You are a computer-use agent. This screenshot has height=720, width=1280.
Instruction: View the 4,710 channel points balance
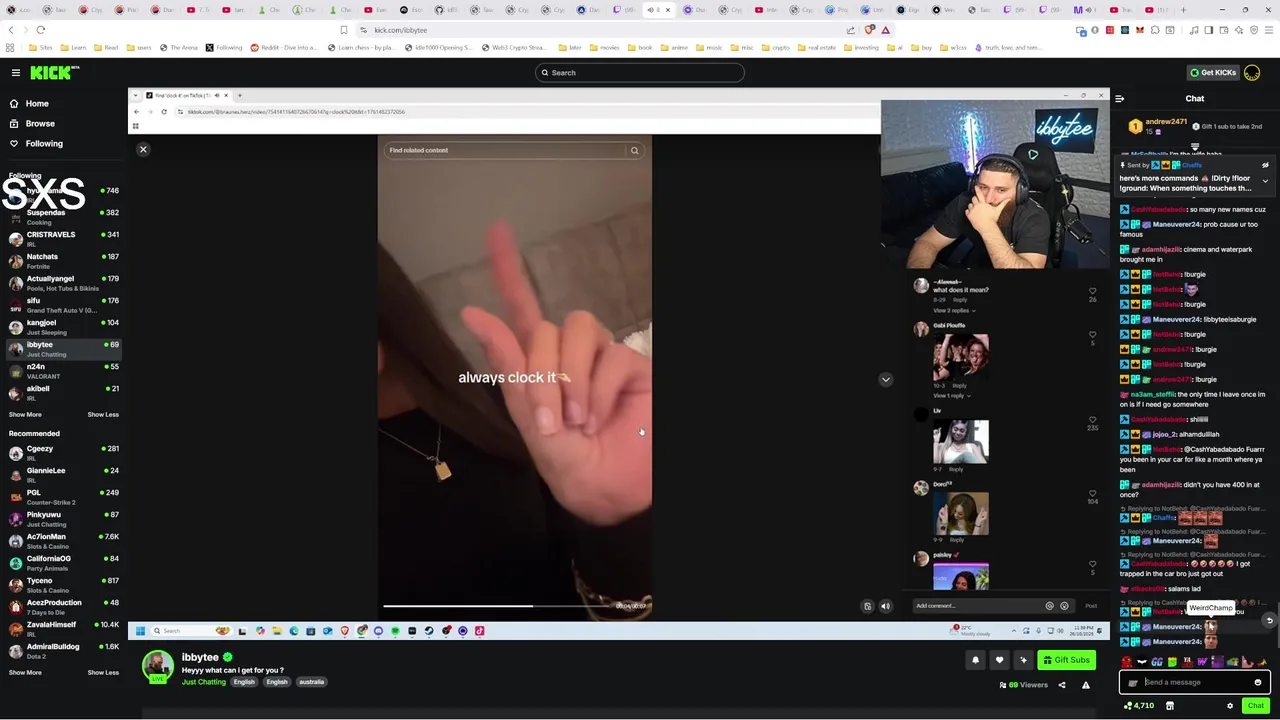click(1139, 705)
